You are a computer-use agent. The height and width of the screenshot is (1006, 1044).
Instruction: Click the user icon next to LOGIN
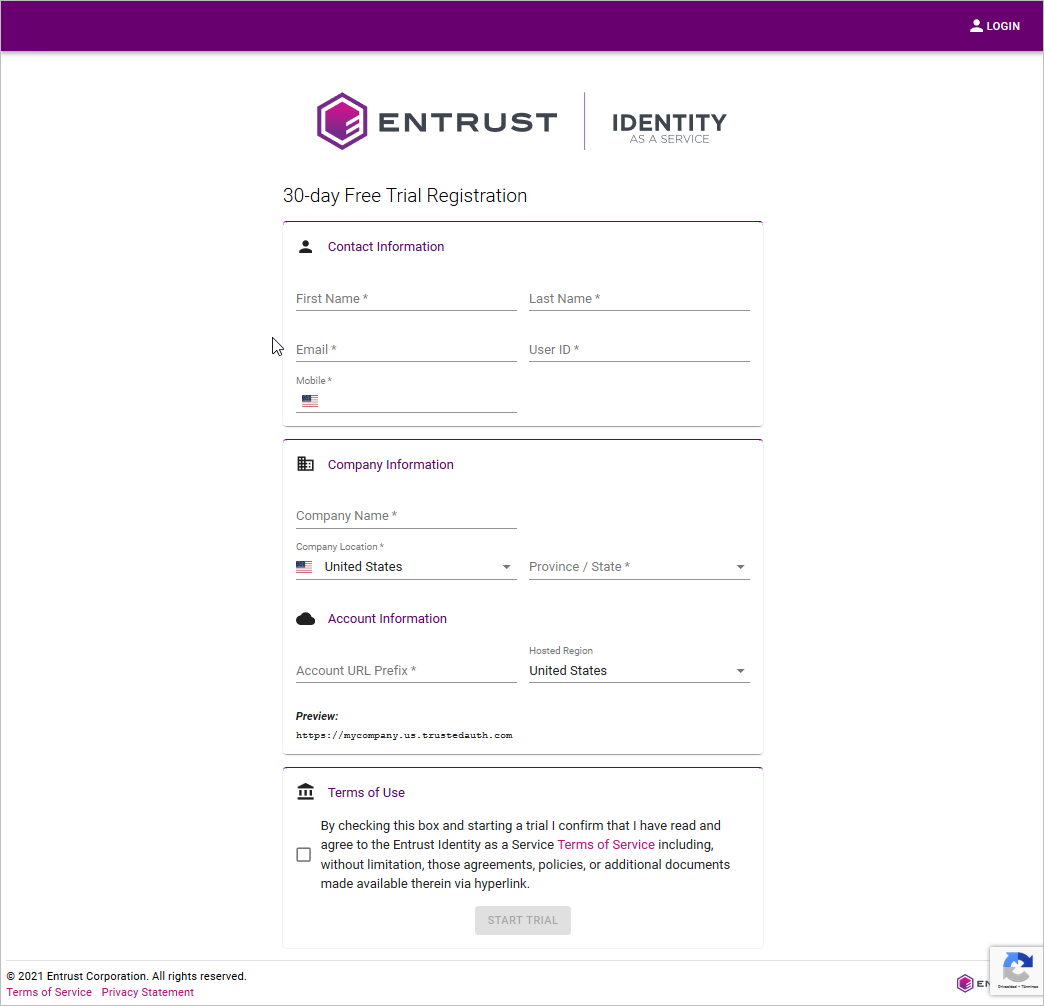(x=976, y=26)
